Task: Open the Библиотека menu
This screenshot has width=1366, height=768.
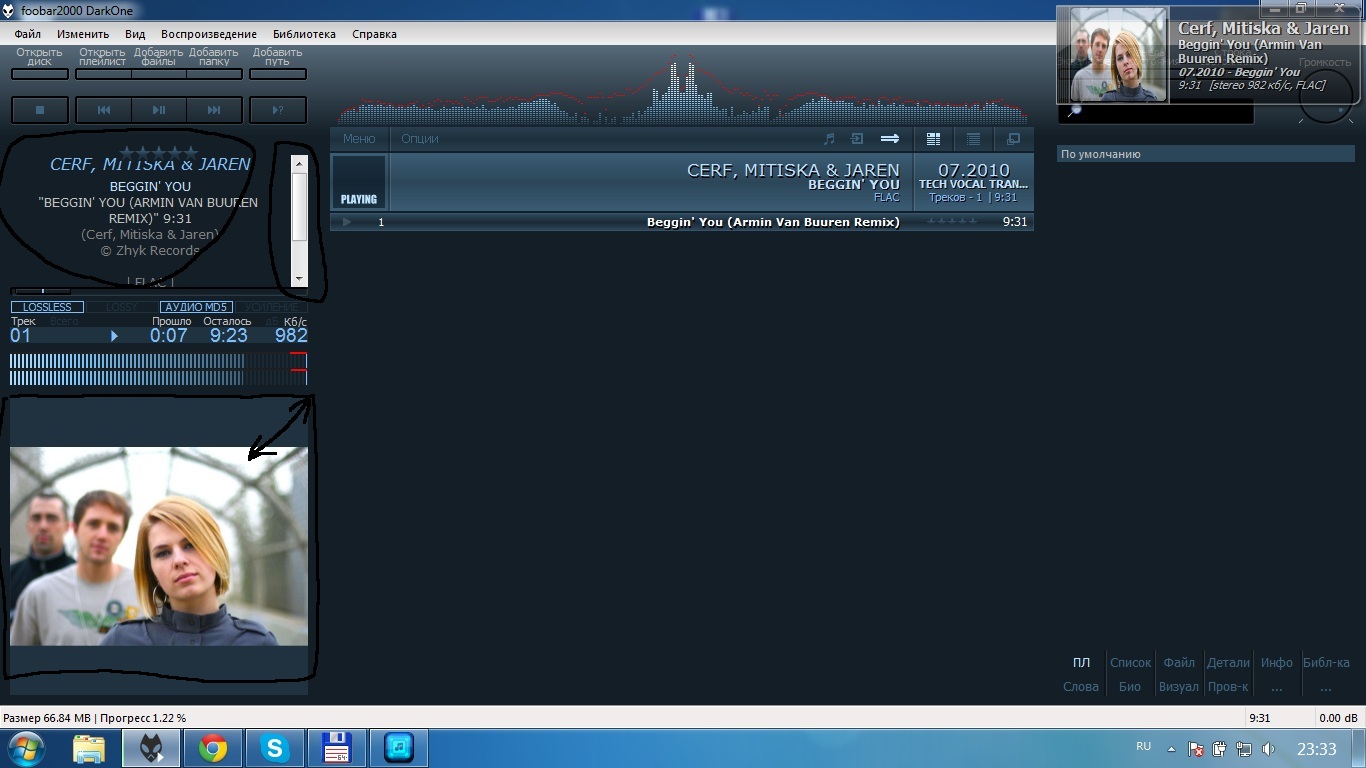Action: (304, 34)
